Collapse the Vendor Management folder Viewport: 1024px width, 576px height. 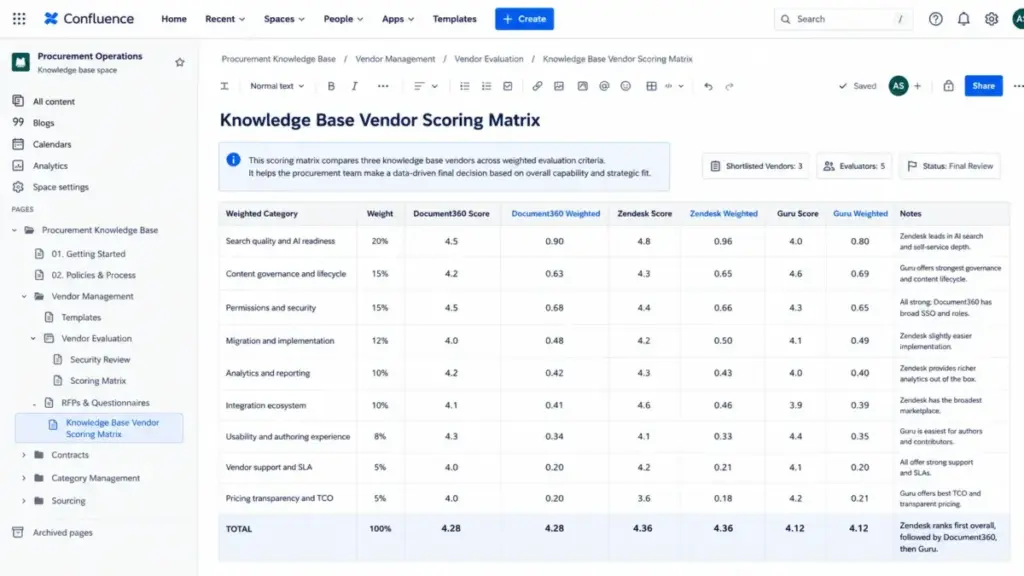click(x=24, y=296)
